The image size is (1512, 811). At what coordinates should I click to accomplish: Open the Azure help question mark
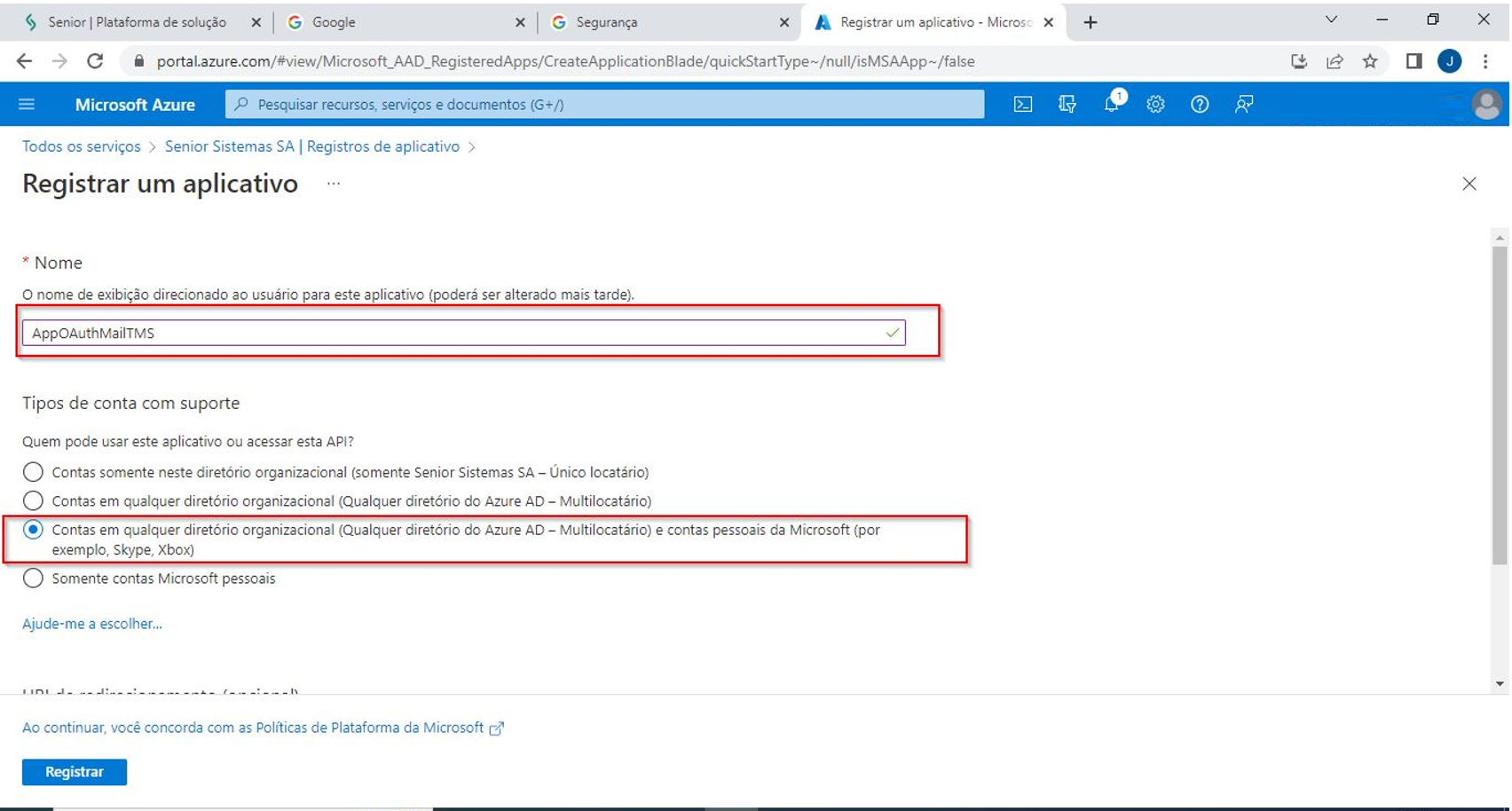tap(1200, 105)
